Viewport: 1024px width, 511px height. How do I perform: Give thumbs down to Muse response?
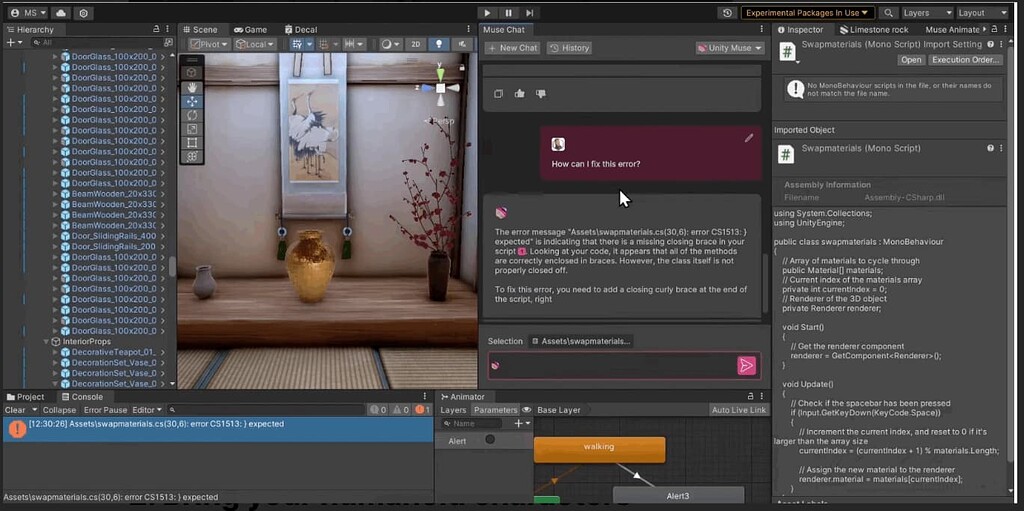click(541, 93)
